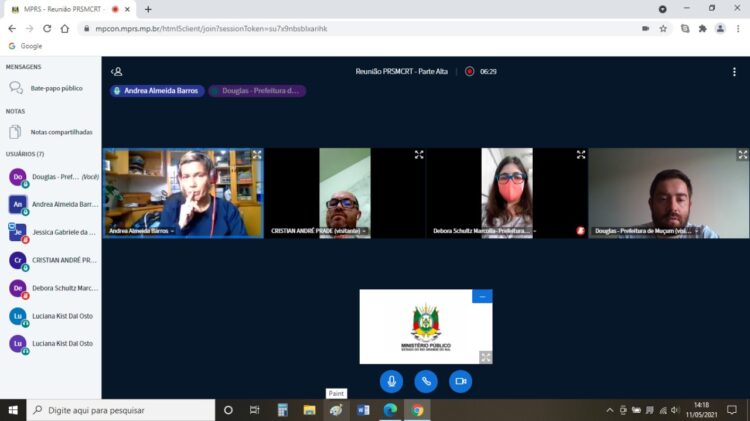Select the upper Luciana Kist Dal Osto entry
The height and width of the screenshot is (421, 750).
[x=53, y=316]
